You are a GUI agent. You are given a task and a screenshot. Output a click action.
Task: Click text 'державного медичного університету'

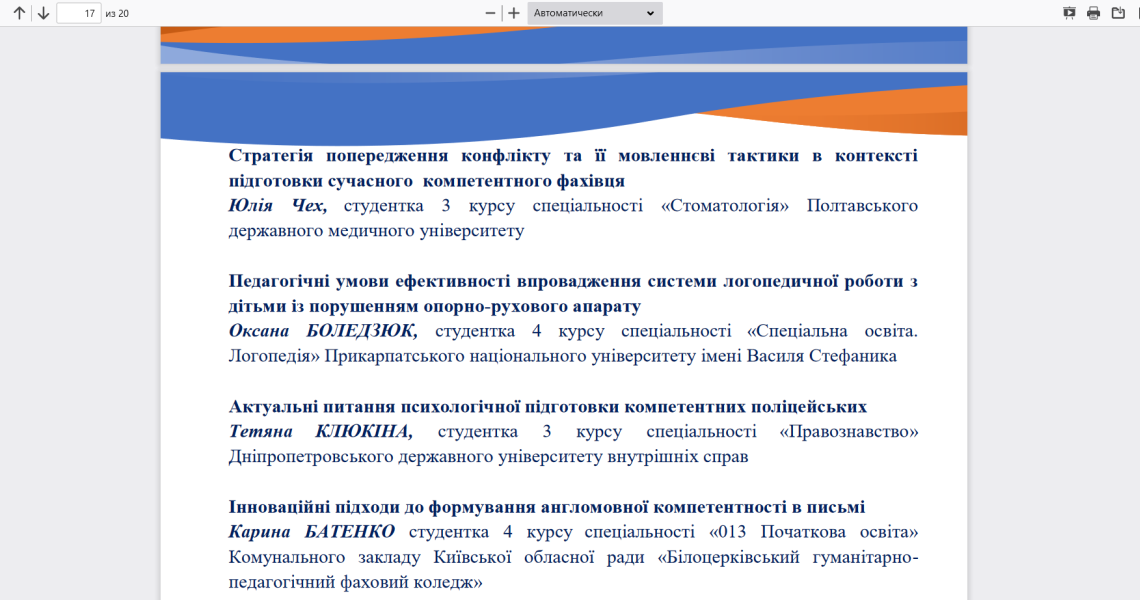tap(377, 231)
